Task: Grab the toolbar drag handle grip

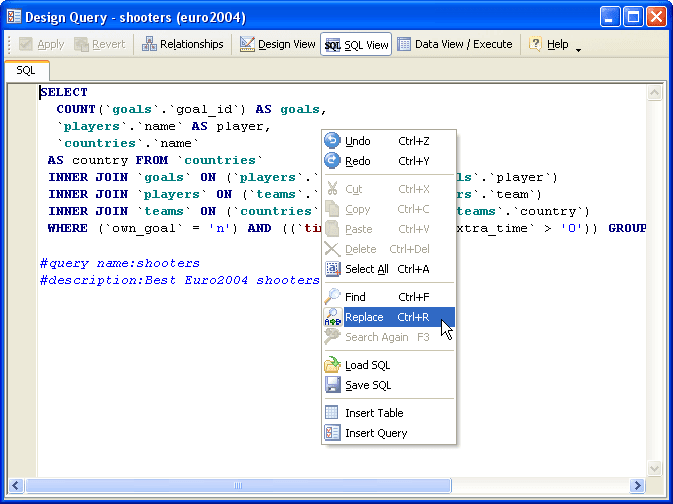Action: 9,45
